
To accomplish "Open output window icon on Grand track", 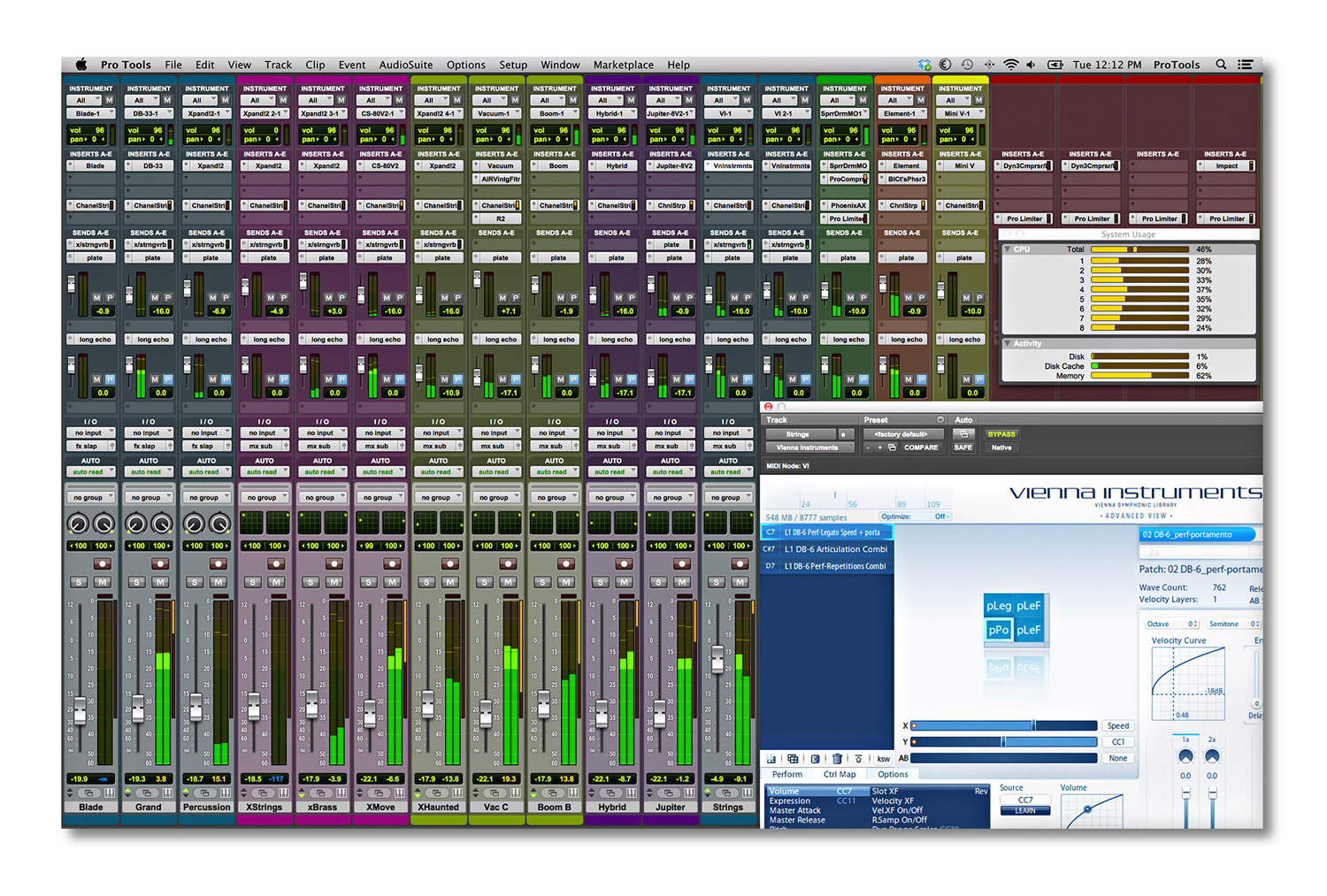I will [147, 793].
